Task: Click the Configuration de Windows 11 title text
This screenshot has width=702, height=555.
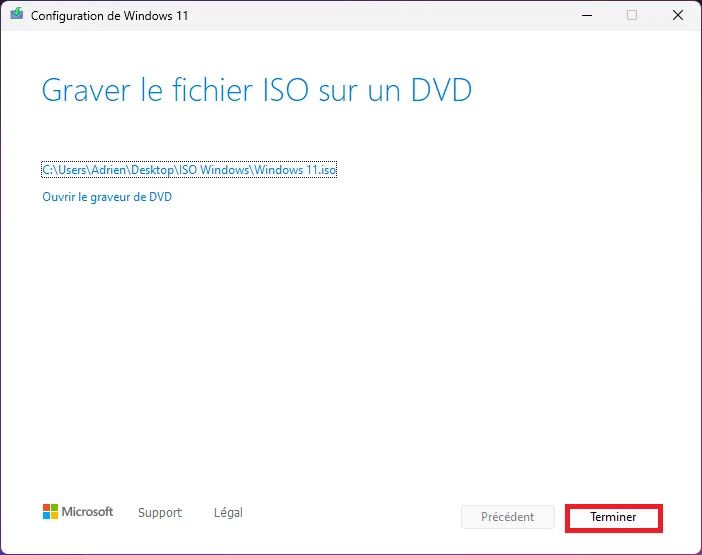Action: (x=109, y=16)
